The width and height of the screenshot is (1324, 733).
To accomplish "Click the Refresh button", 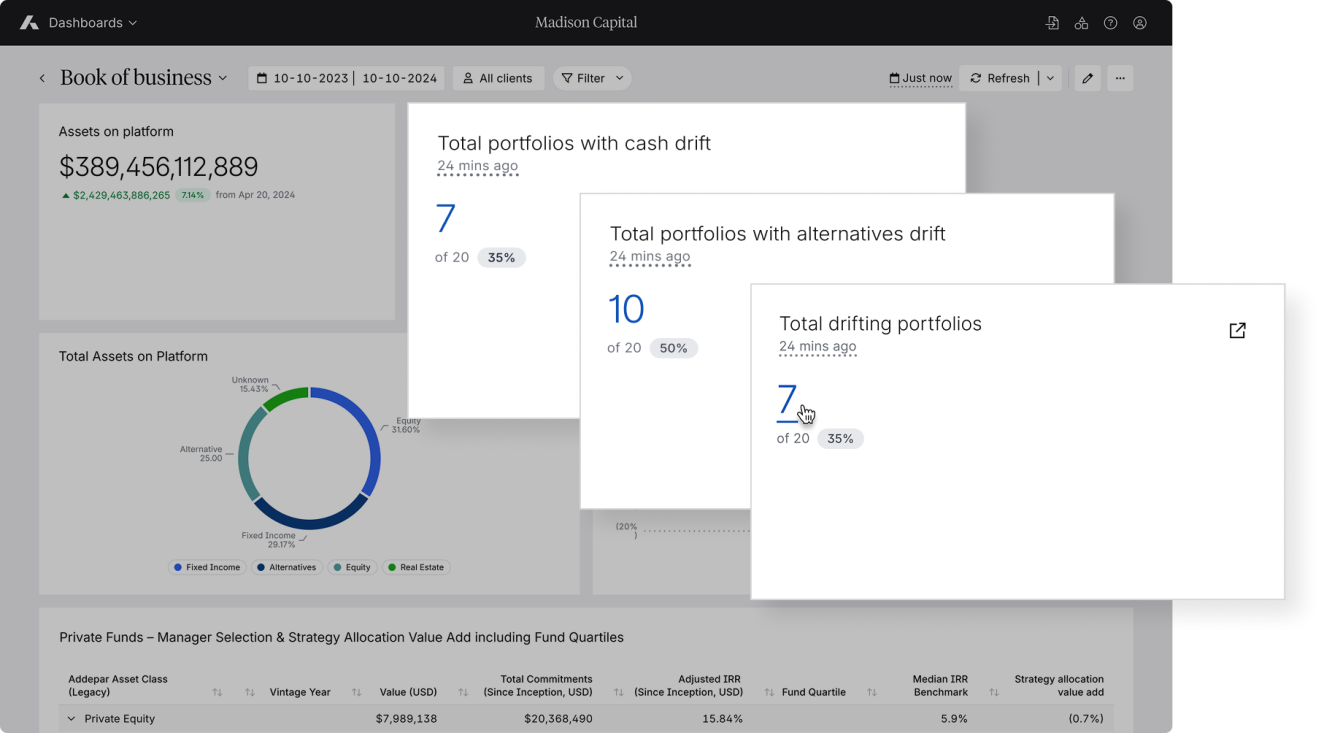I will 999,78.
